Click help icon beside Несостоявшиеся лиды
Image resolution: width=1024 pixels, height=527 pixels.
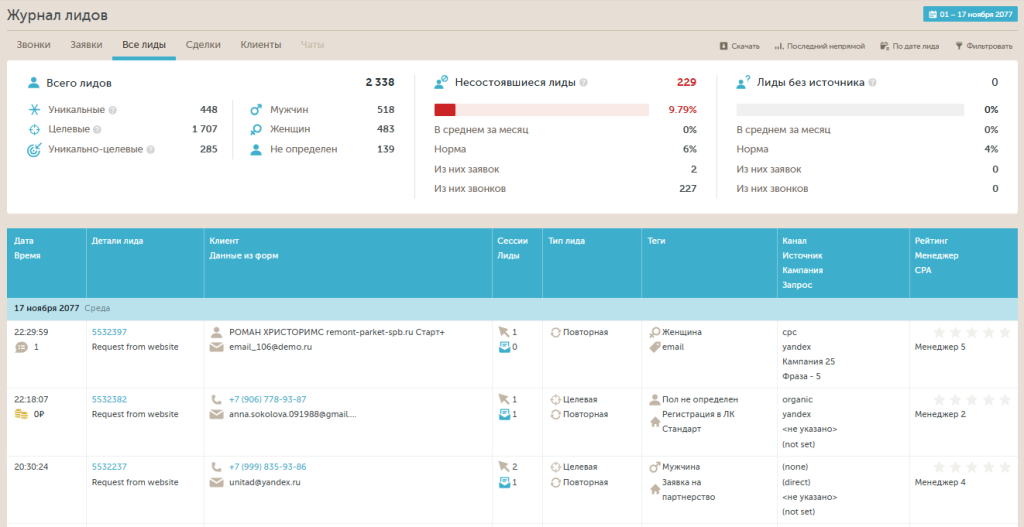point(583,83)
